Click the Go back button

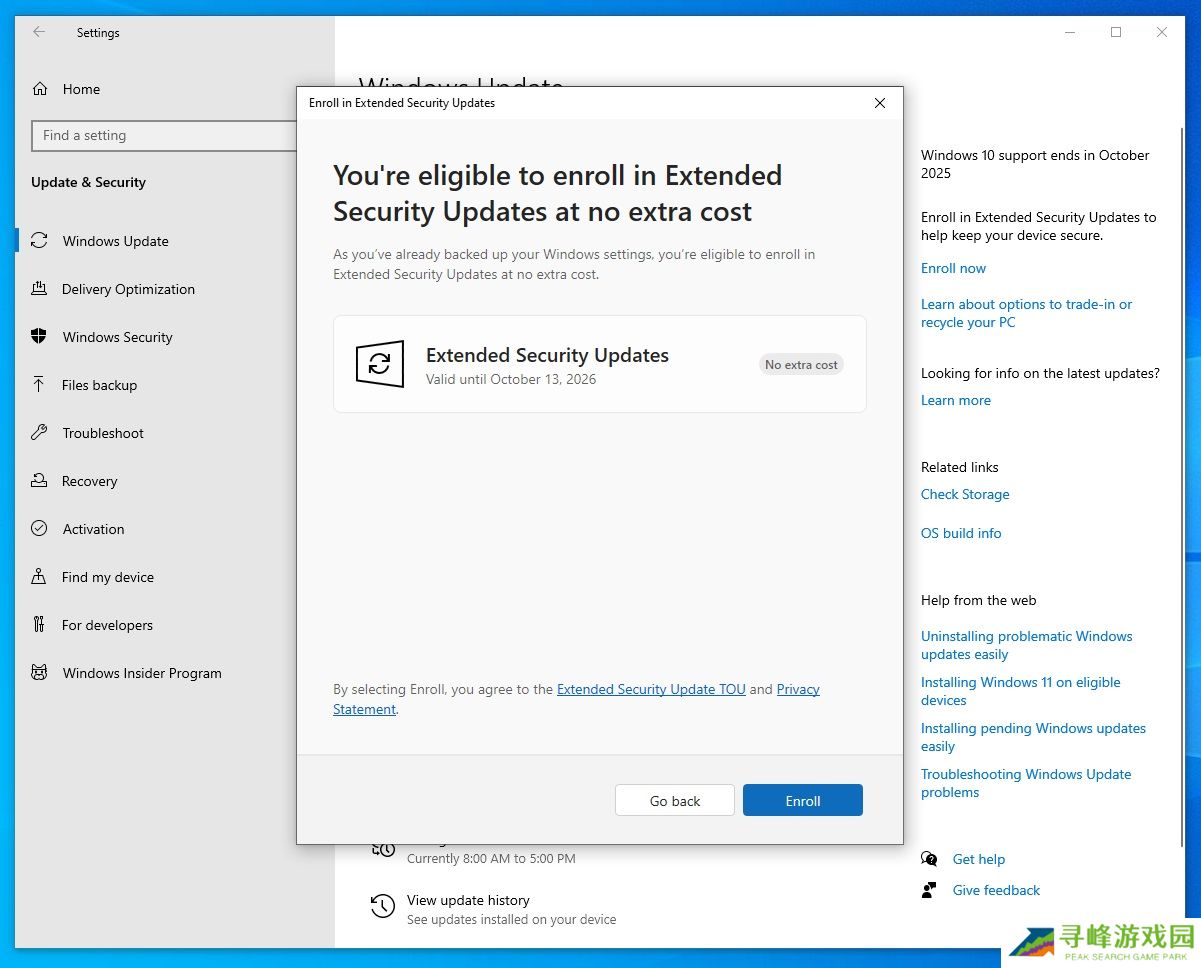pos(674,800)
